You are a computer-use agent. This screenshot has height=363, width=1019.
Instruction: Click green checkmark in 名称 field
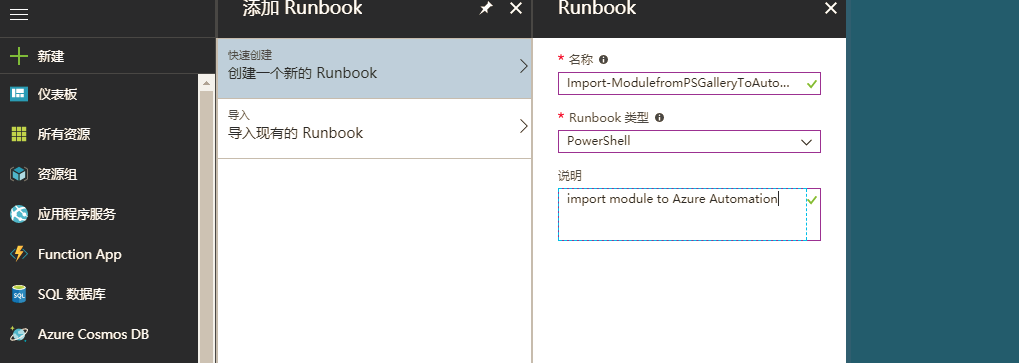[x=812, y=84]
